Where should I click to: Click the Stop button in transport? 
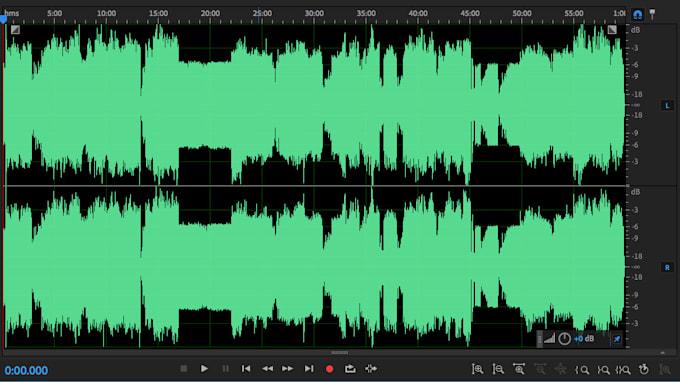pos(184,369)
